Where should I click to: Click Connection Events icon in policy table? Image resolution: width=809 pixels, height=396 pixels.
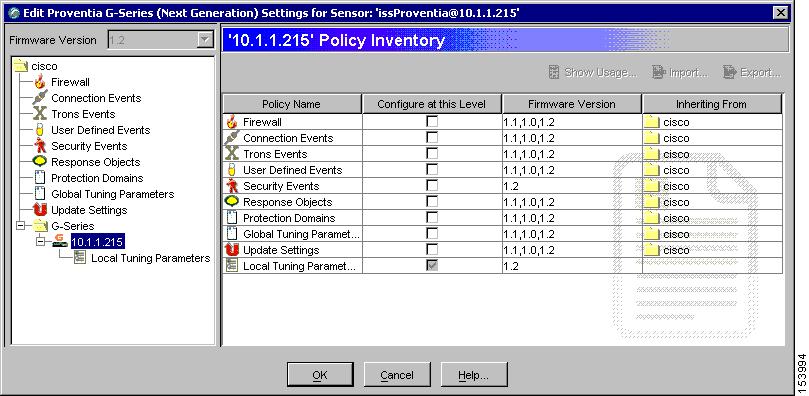(232, 138)
